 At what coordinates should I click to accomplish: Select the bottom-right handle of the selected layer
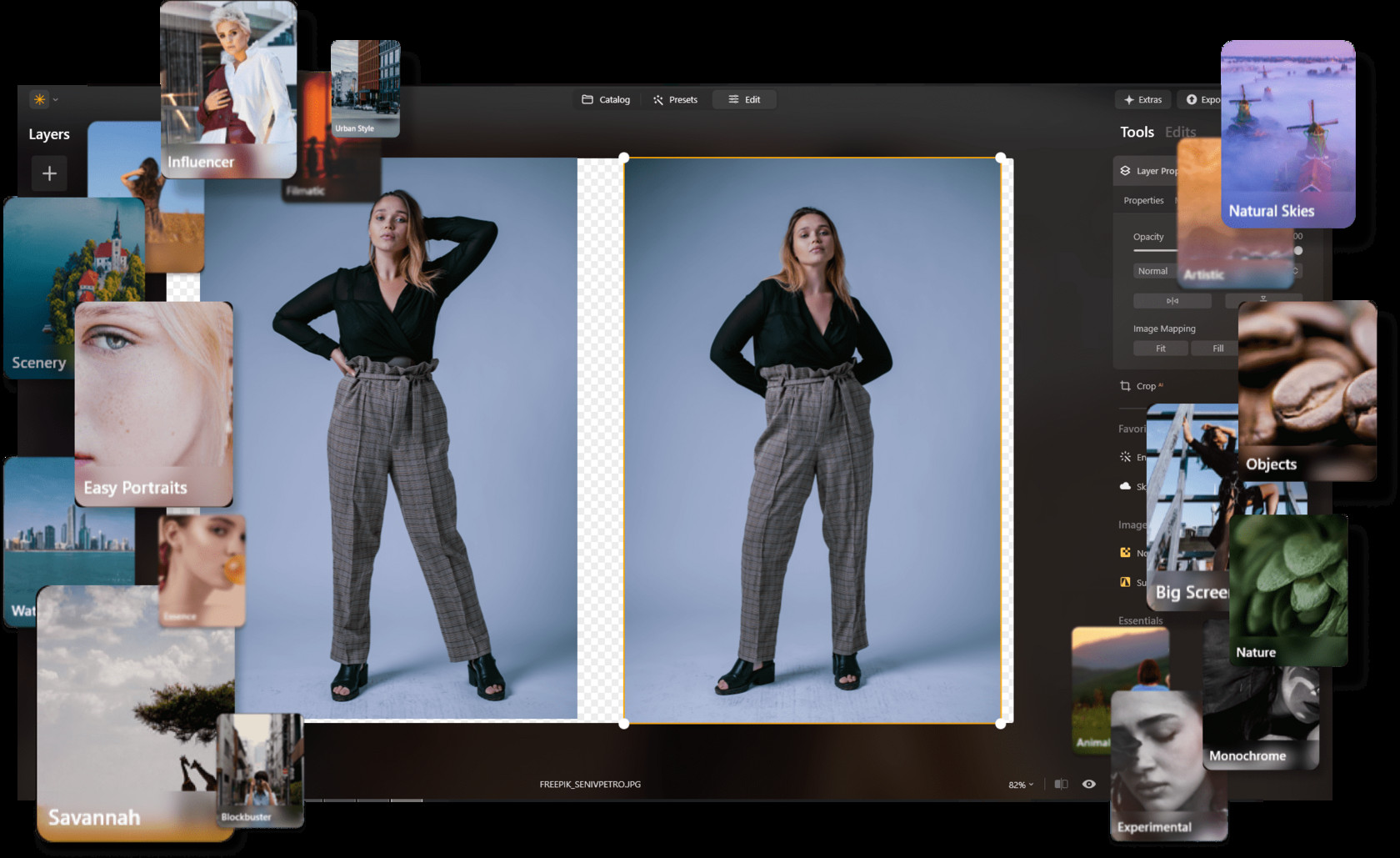point(1001,724)
